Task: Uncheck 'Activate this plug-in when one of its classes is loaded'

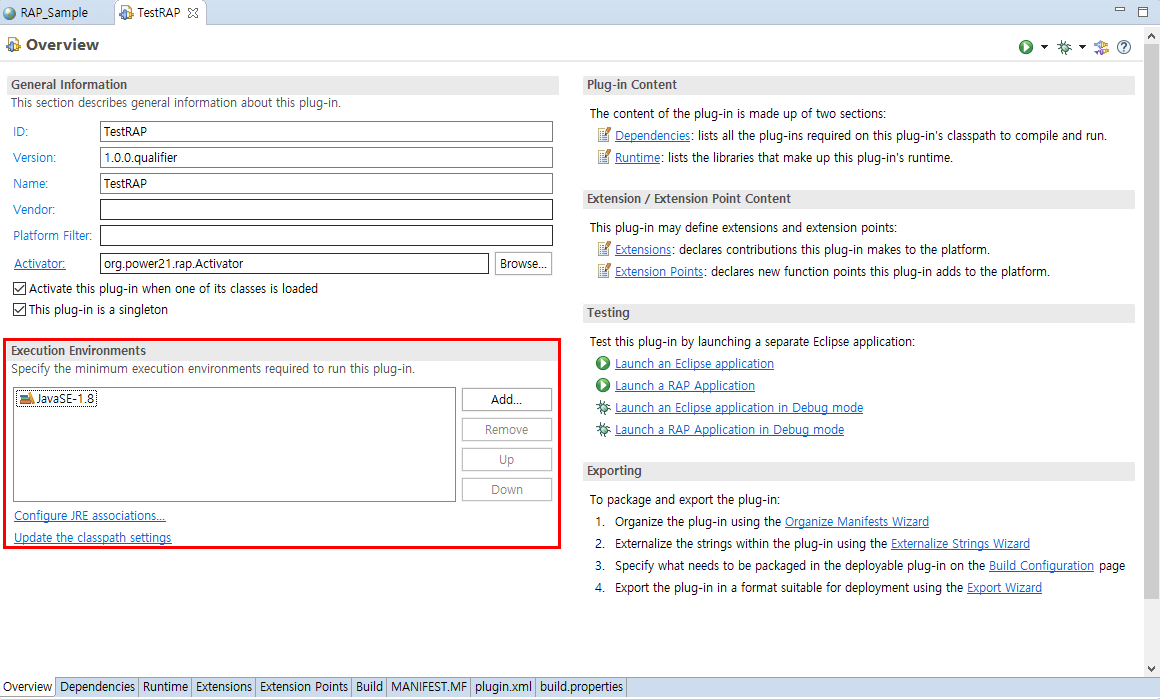Action: coord(18,288)
